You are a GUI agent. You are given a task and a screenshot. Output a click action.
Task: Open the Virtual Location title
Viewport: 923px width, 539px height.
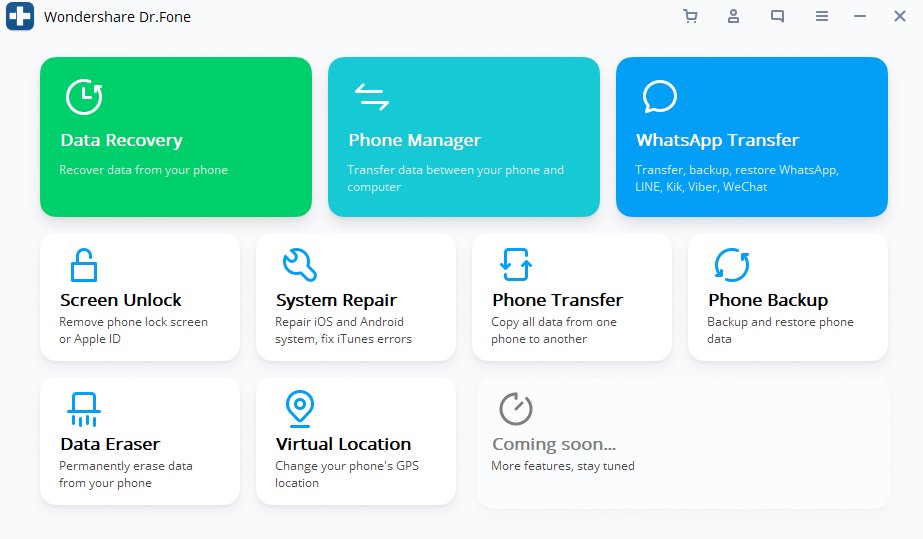pos(343,444)
